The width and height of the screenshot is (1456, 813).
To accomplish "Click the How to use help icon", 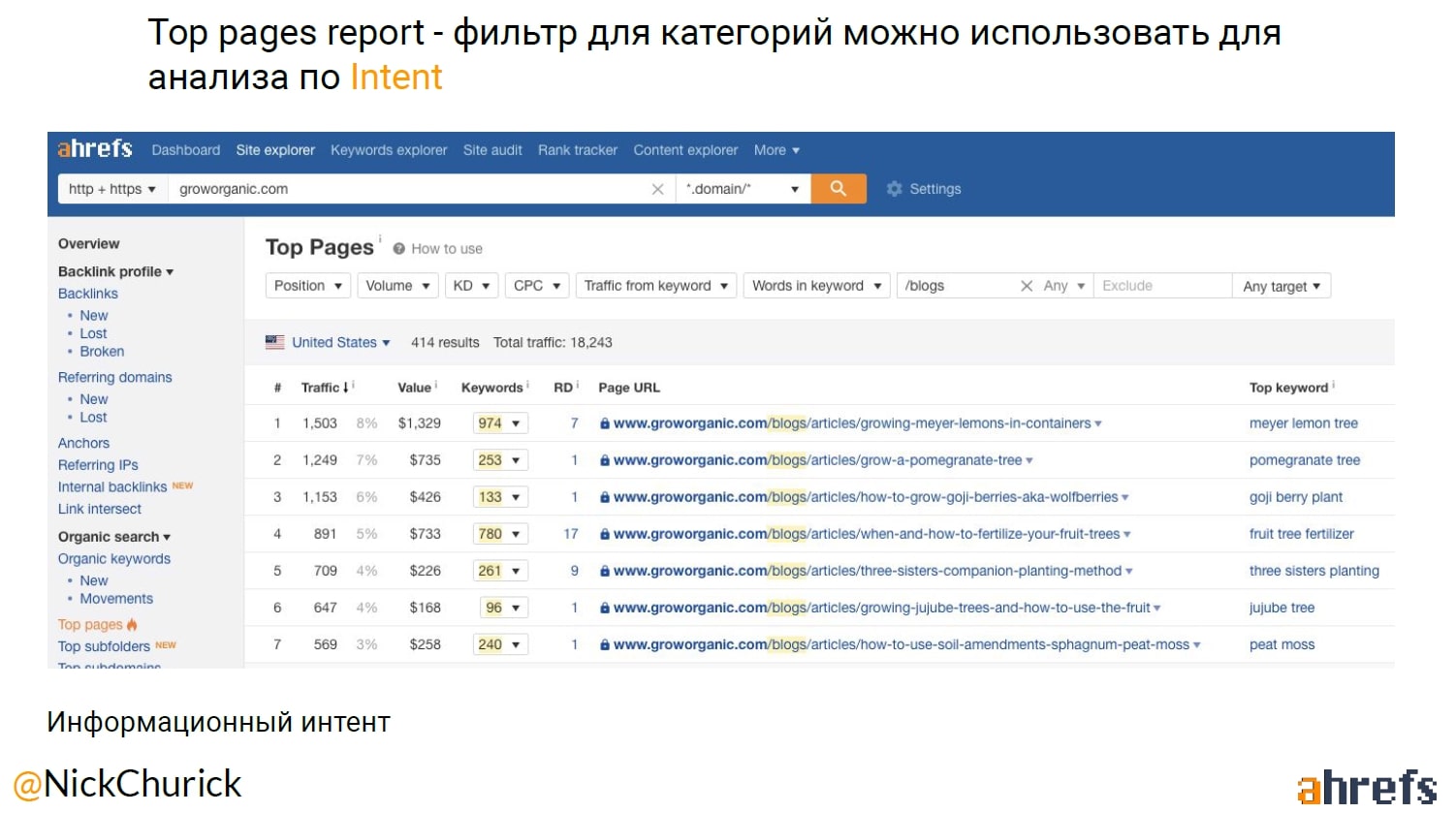I will coord(398,249).
